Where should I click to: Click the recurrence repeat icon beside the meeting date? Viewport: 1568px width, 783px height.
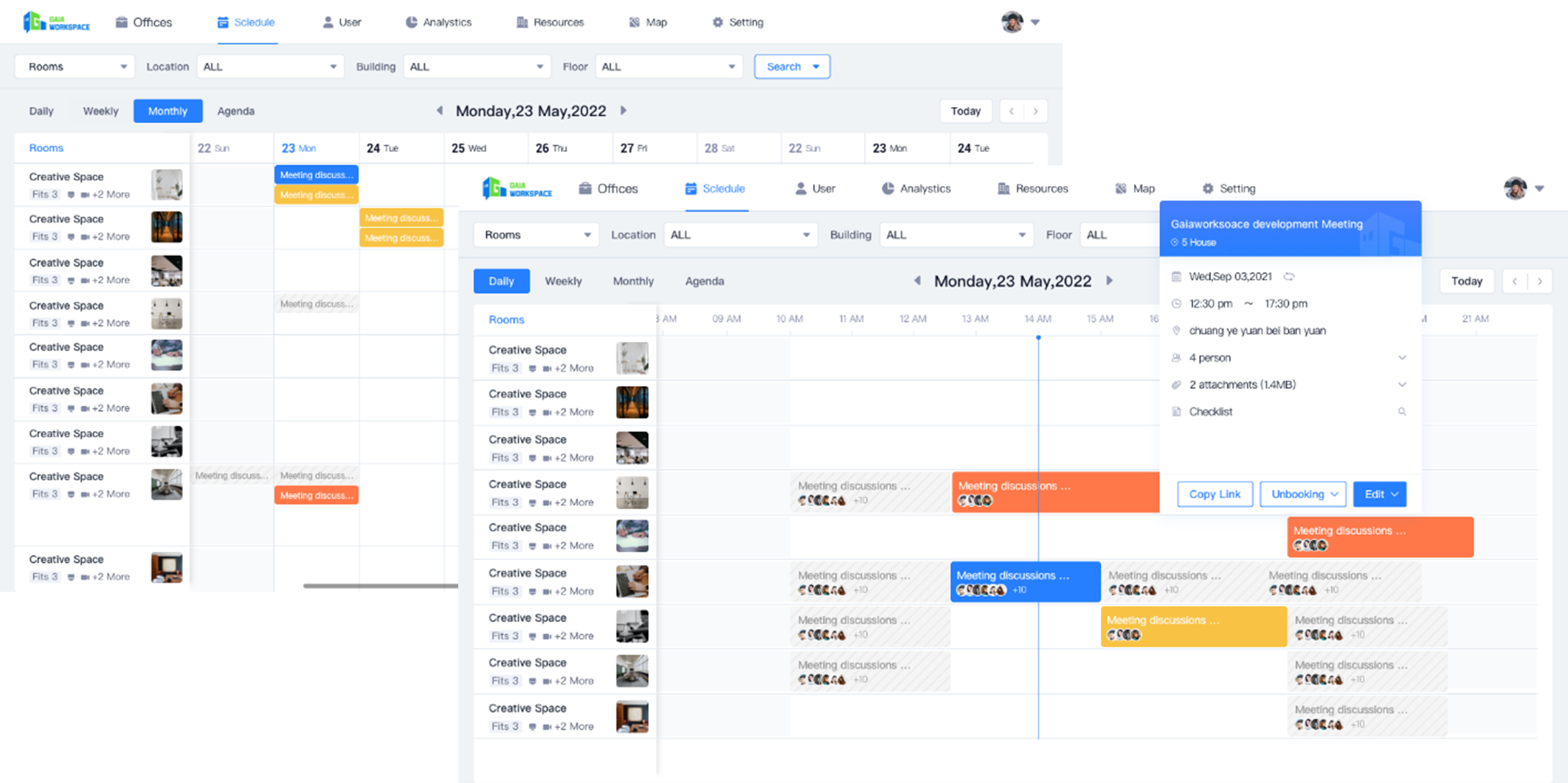(x=1290, y=276)
